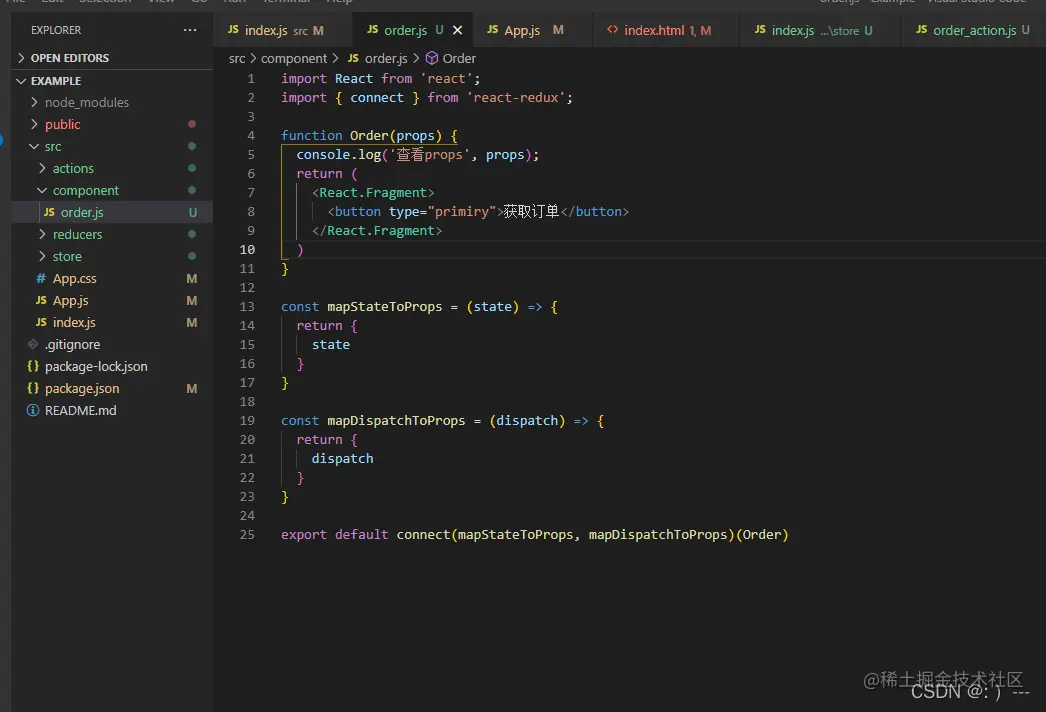
Task: Click the 'mapDispatchToProps' declaration on line 19
Action: [396, 420]
